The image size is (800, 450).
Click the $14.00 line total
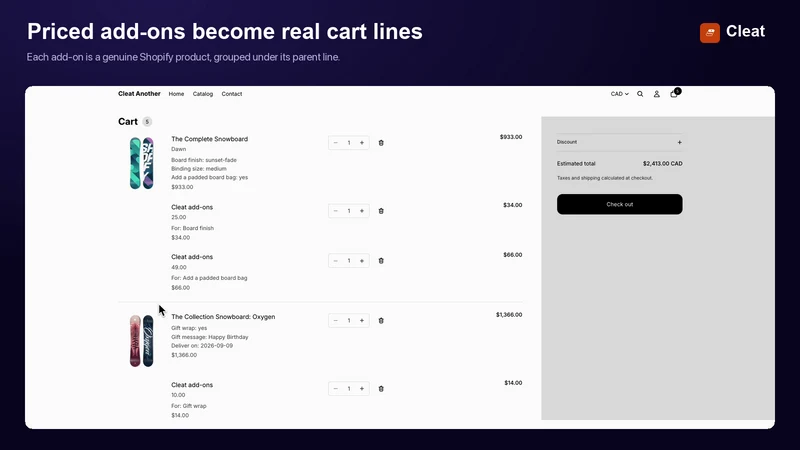coord(513,383)
